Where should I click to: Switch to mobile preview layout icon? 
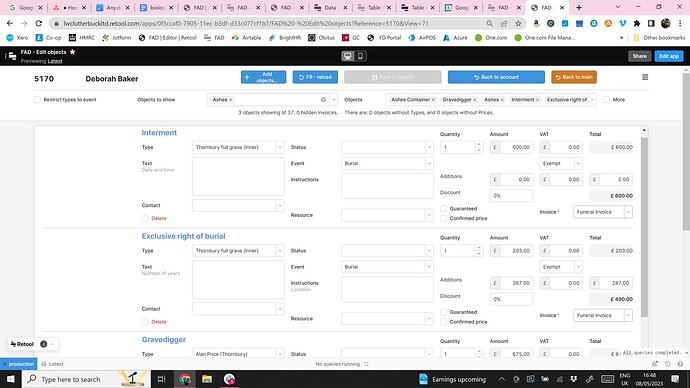pyautogui.click(x=360, y=56)
